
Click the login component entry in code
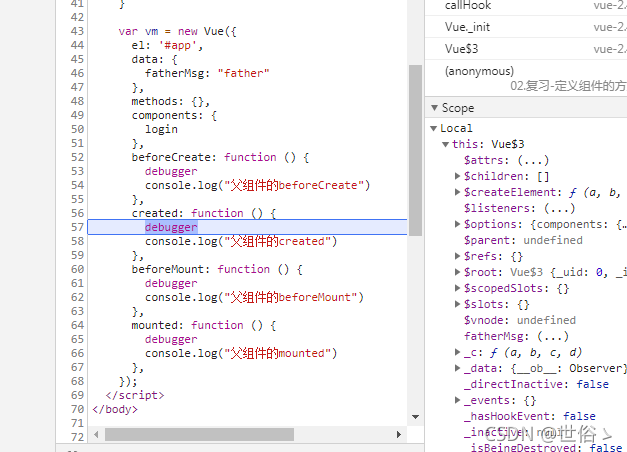[x=161, y=130]
